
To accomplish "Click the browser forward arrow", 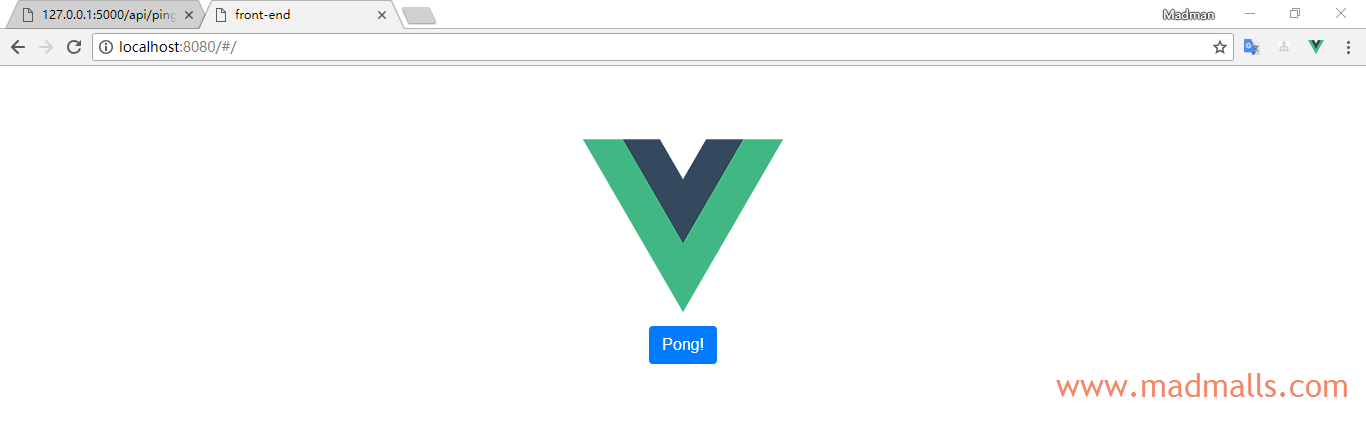I will tap(46, 47).
